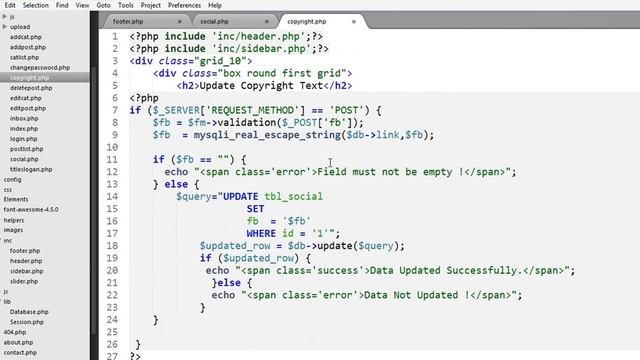
Task: Open titleslogan.php in the sidebar
Action: point(31,169)
